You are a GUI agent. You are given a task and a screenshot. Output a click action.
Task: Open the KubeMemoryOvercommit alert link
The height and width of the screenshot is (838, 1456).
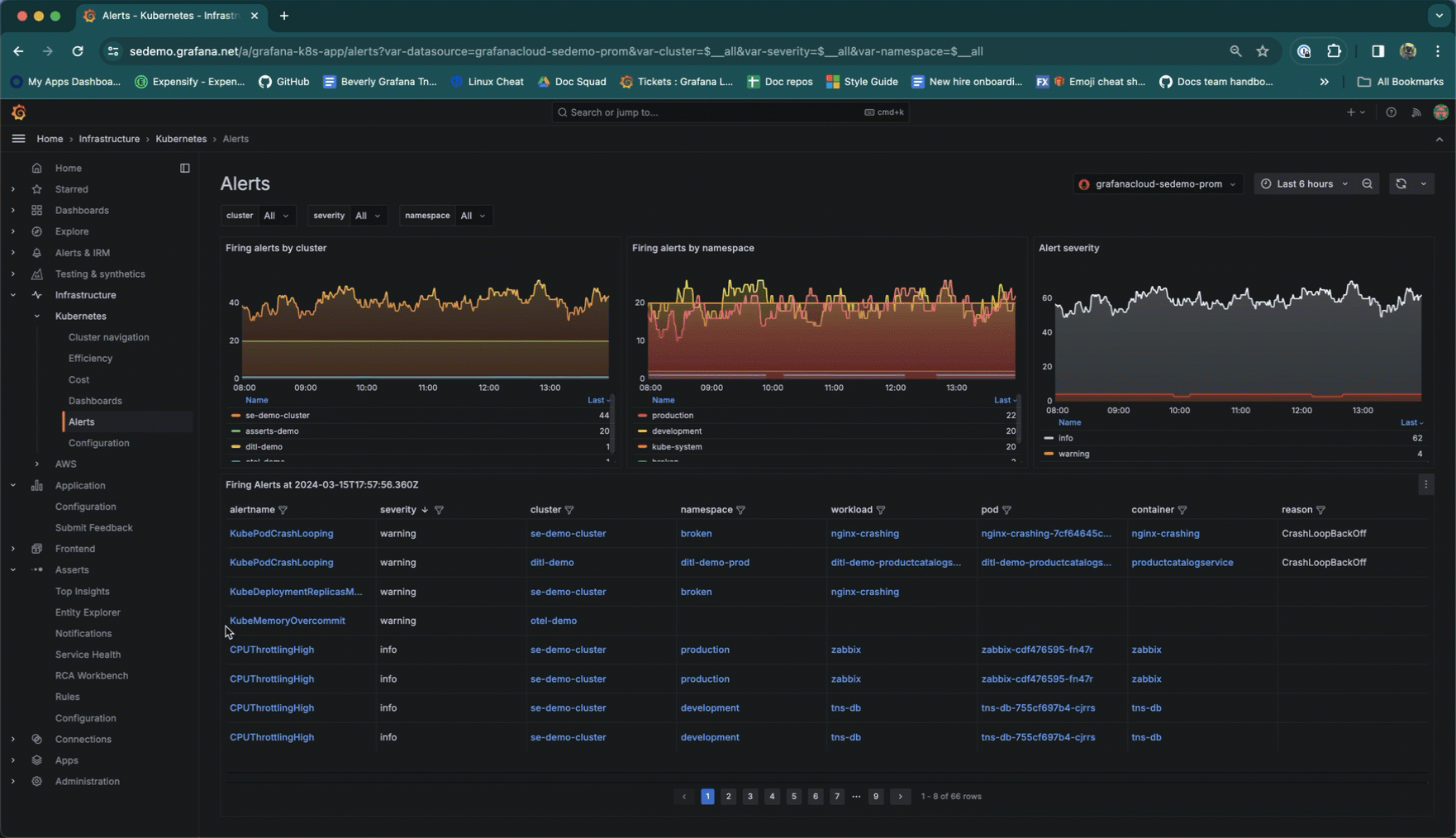coord(287,621)
